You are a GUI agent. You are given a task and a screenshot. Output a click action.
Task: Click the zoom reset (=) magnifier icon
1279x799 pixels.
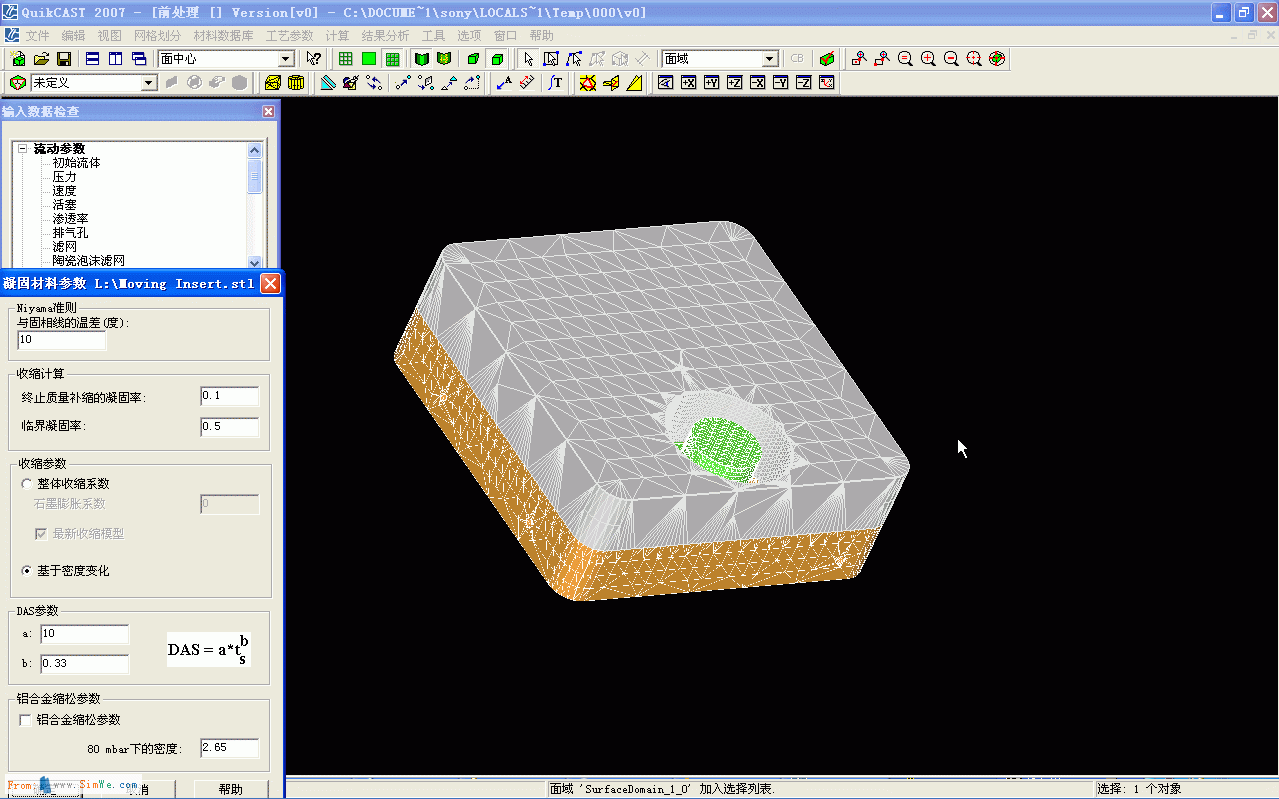click(905, 59)
